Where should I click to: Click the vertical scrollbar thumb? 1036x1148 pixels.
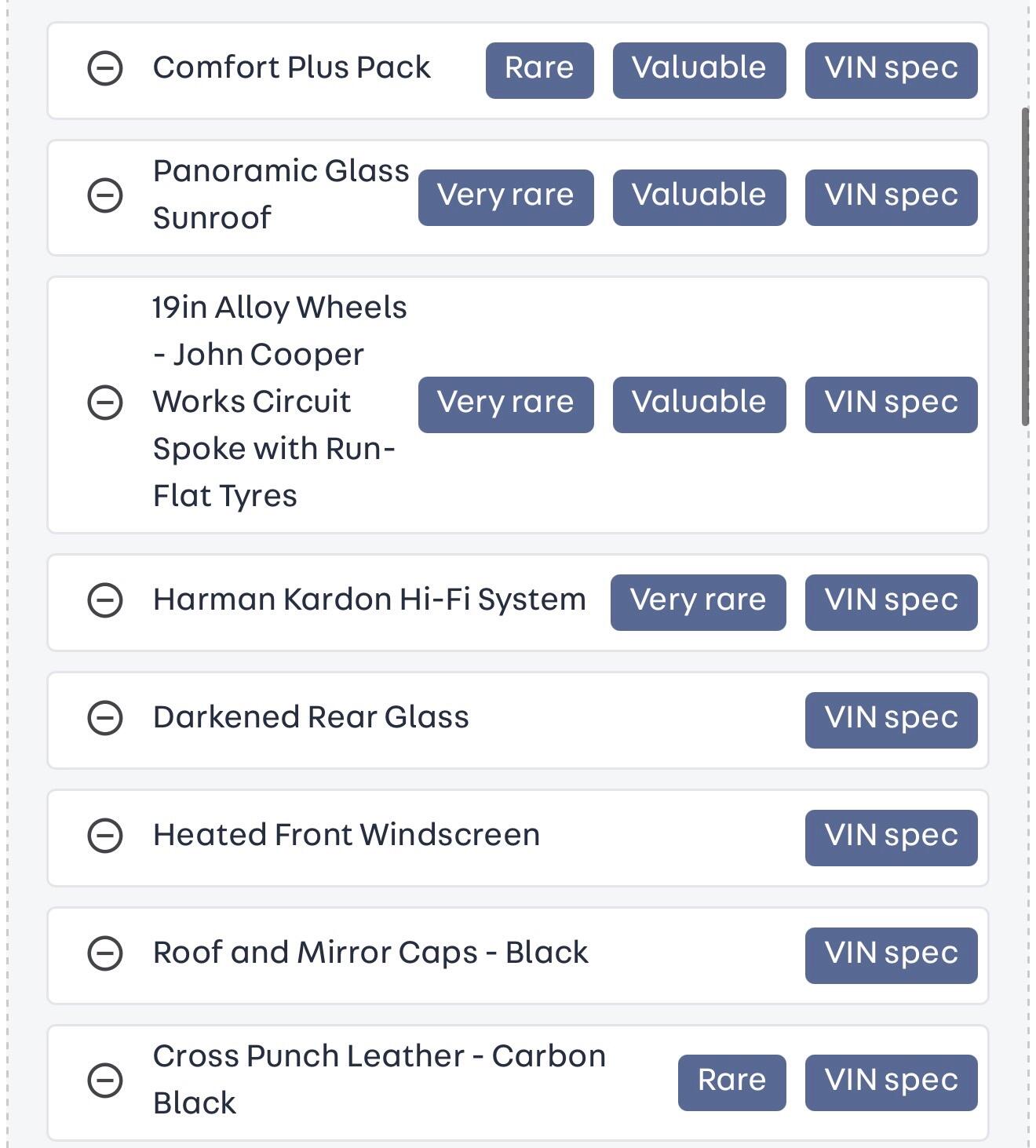click(x=1025, y=267)
